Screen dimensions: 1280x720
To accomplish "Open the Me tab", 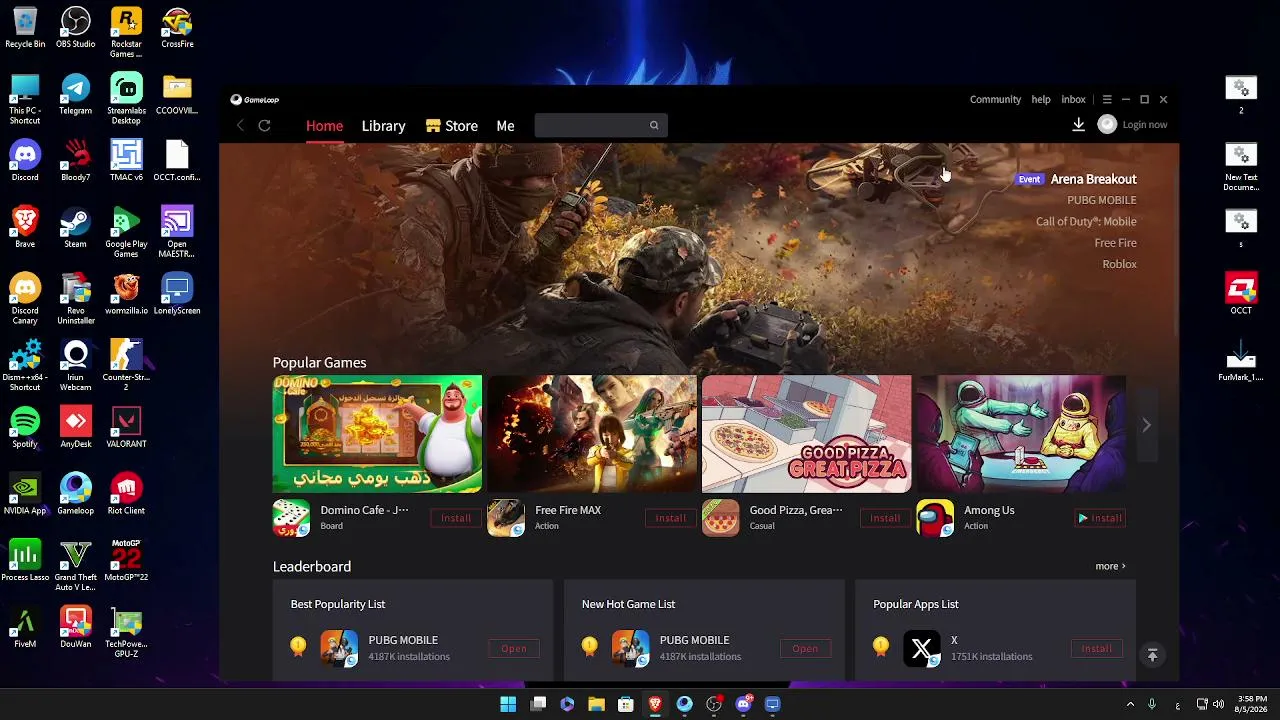I will [x=505, y=126].
